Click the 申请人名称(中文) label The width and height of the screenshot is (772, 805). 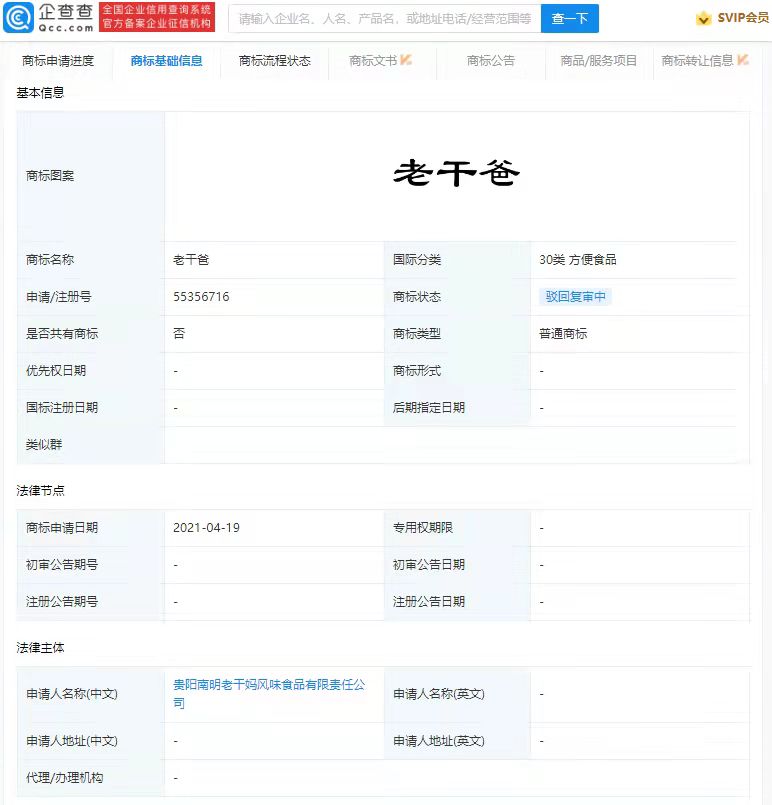point(72,694)
